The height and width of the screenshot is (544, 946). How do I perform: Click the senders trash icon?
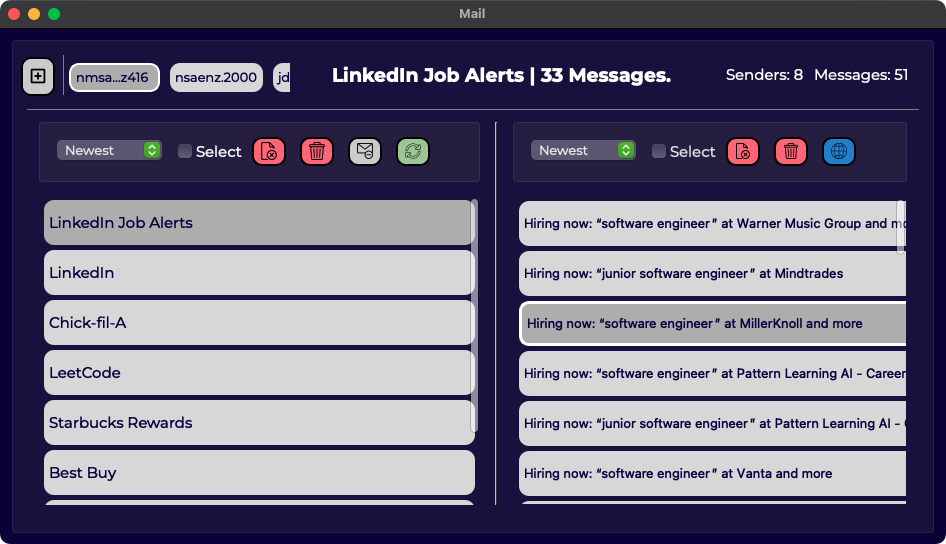(317, 151)
